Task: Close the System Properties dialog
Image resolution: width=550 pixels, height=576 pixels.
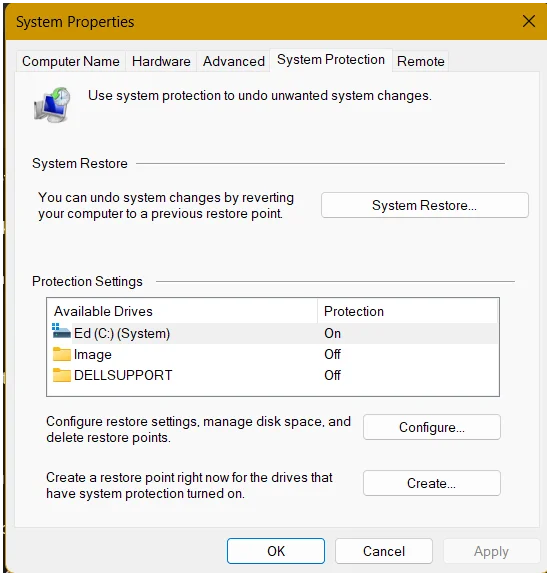Action: click(x=529, y=21)
